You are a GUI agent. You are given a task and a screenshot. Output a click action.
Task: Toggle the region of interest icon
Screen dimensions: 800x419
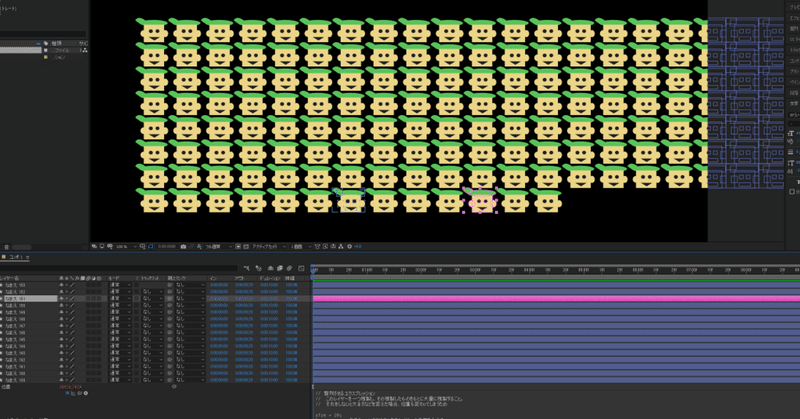point(238,247)
